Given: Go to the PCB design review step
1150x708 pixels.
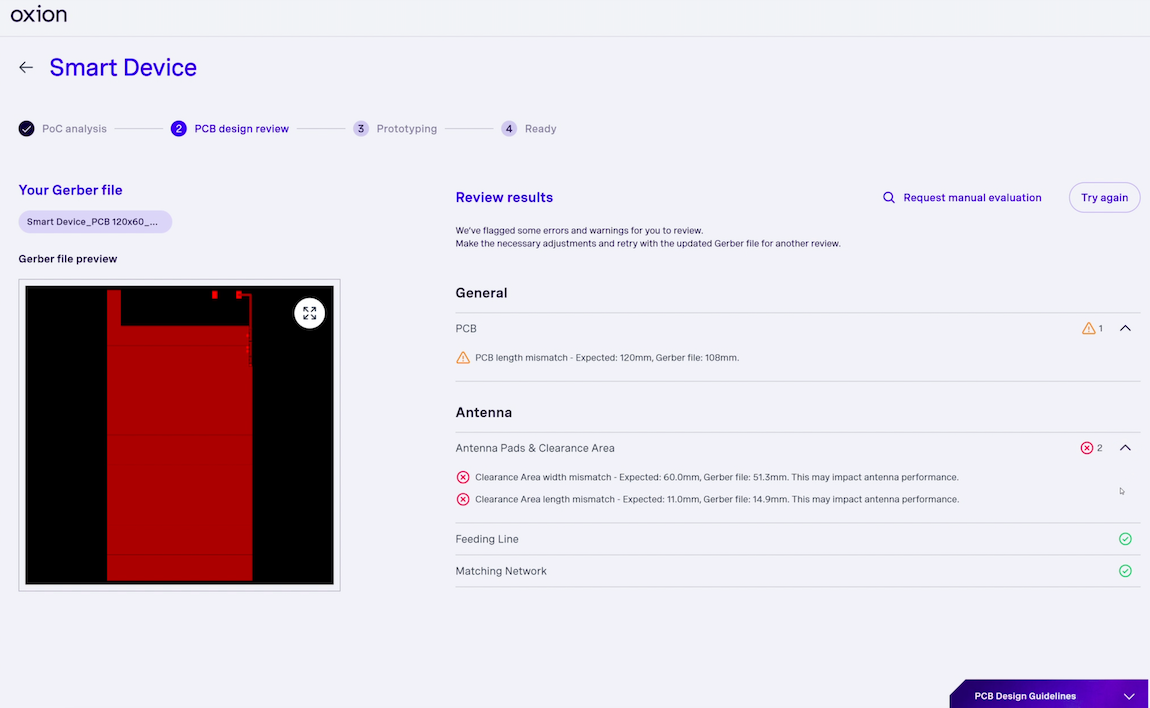Looking at the screenshot, I should pos(241,129).
